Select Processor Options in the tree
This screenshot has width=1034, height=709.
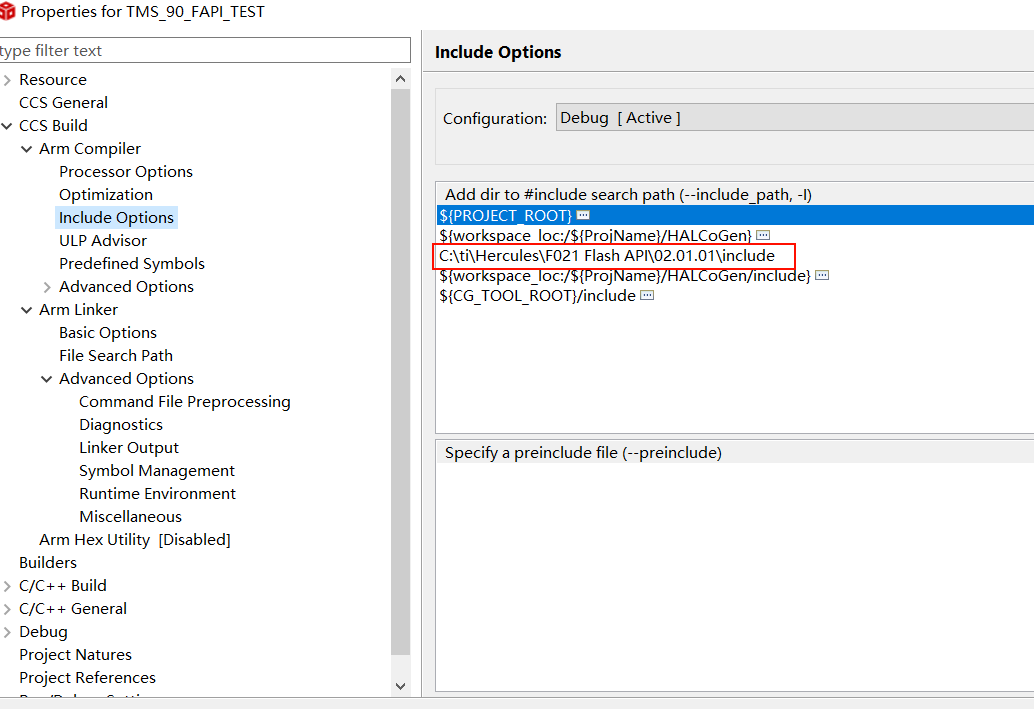click(125, 172)
